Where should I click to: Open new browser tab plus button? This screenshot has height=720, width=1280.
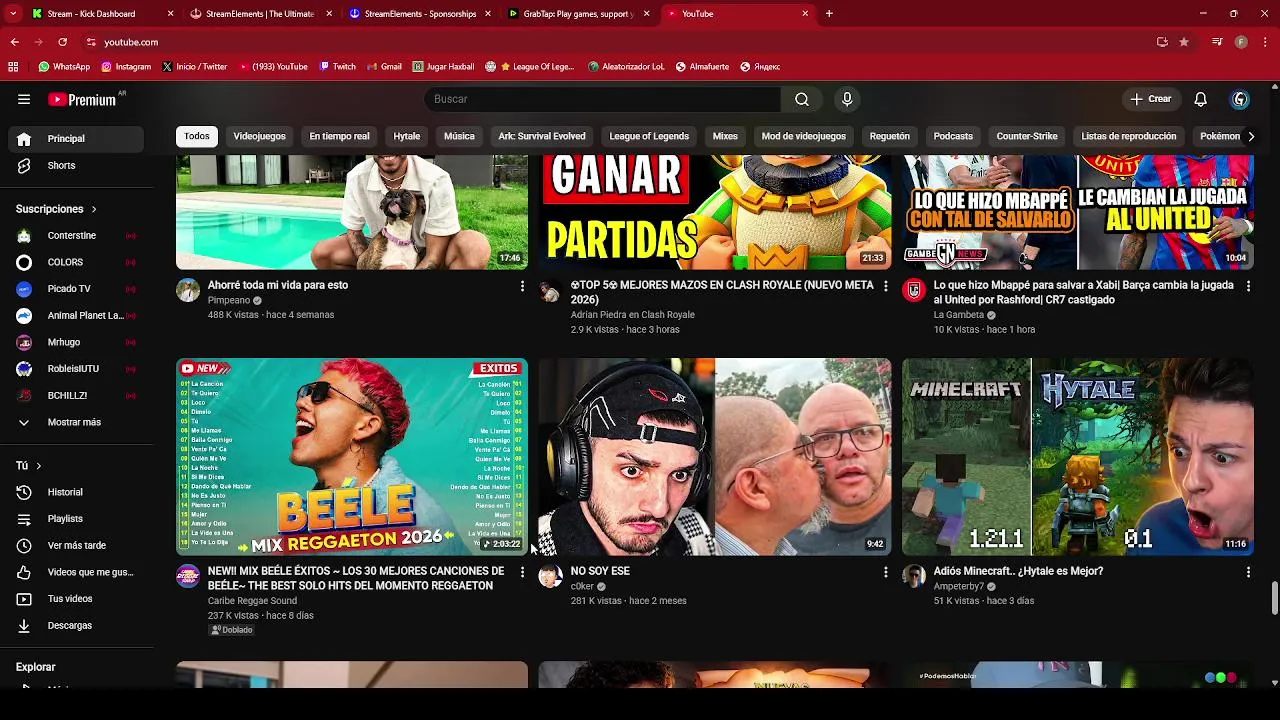coord(829,14)
